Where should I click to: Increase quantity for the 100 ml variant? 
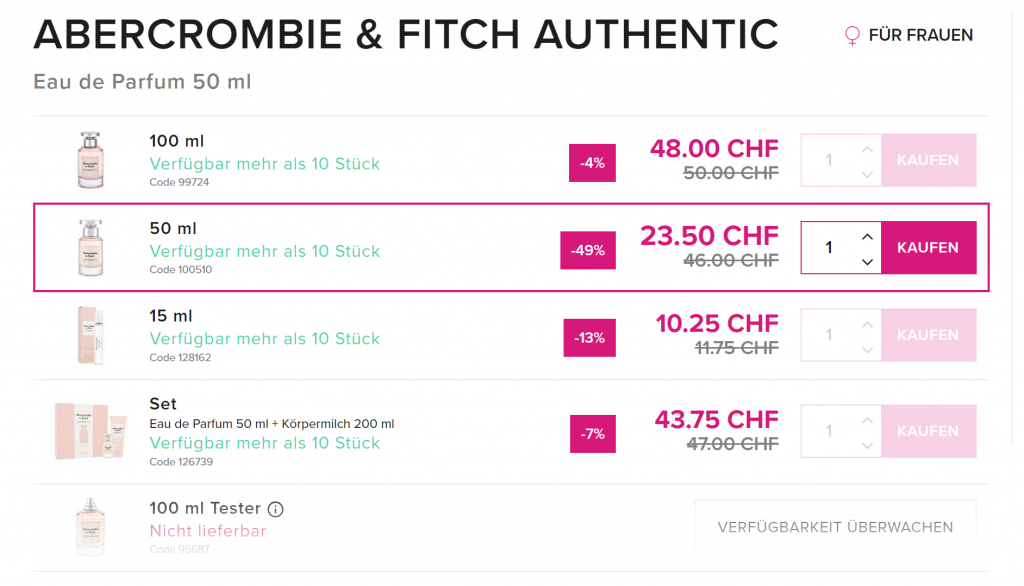[867, 150]
